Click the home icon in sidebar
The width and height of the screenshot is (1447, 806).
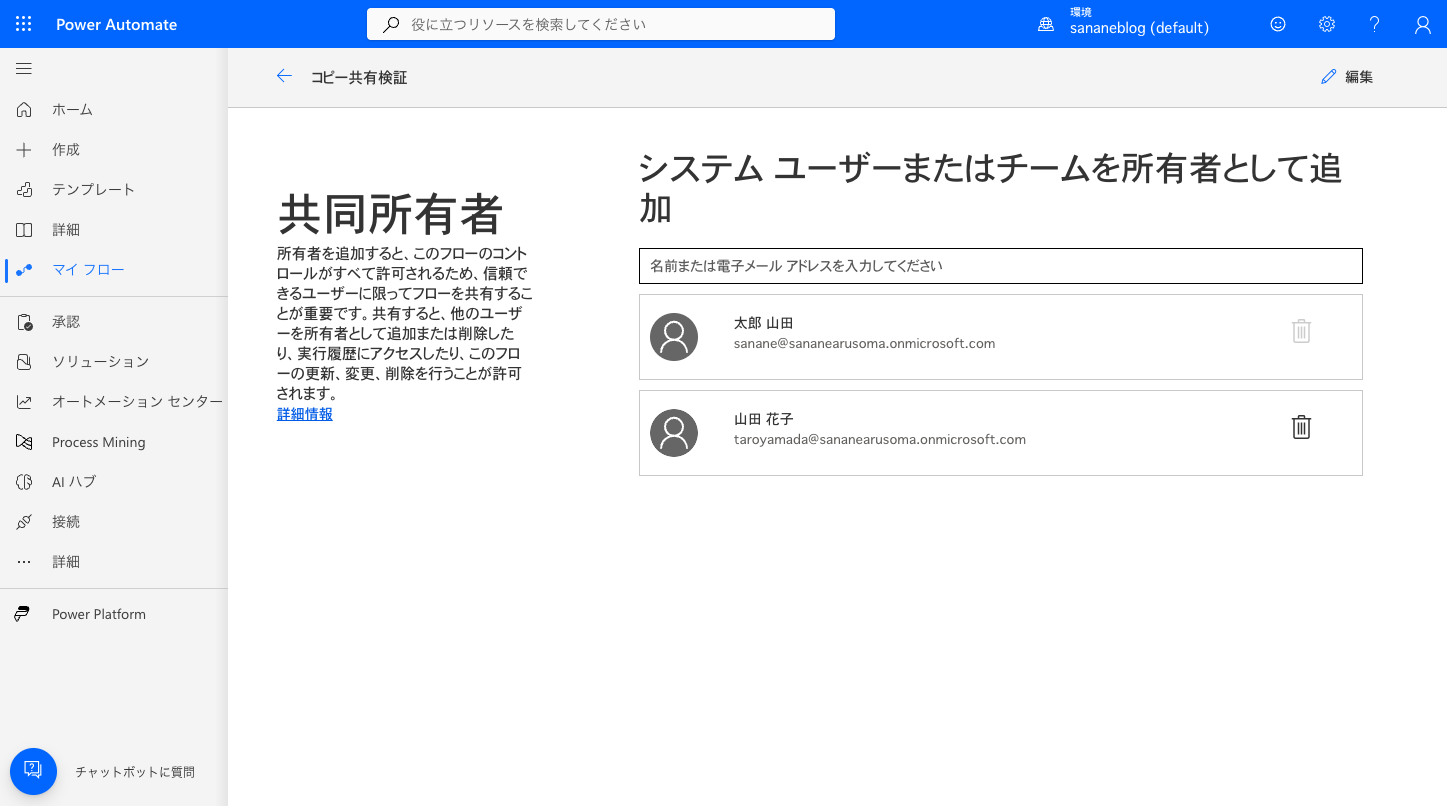pyautogui.click(x=24, y=109)
